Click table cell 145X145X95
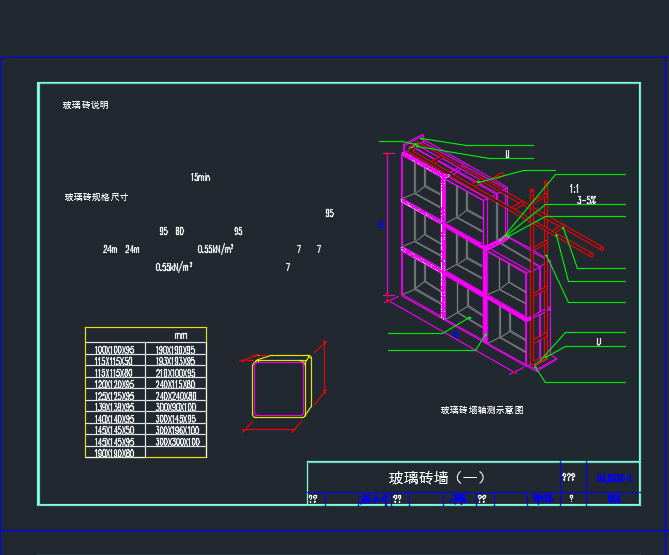 114,442
